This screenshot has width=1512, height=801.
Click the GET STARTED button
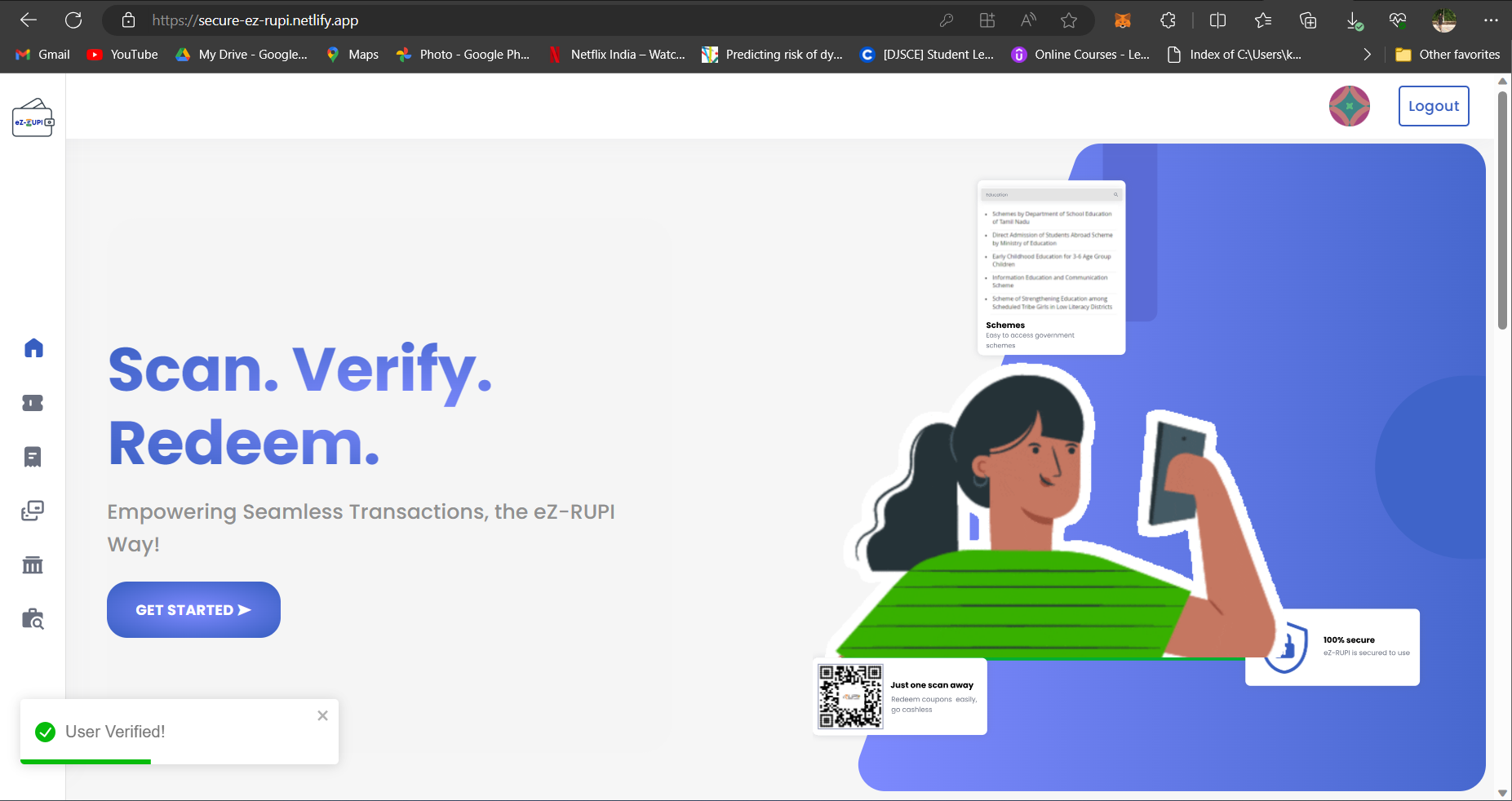193,609
